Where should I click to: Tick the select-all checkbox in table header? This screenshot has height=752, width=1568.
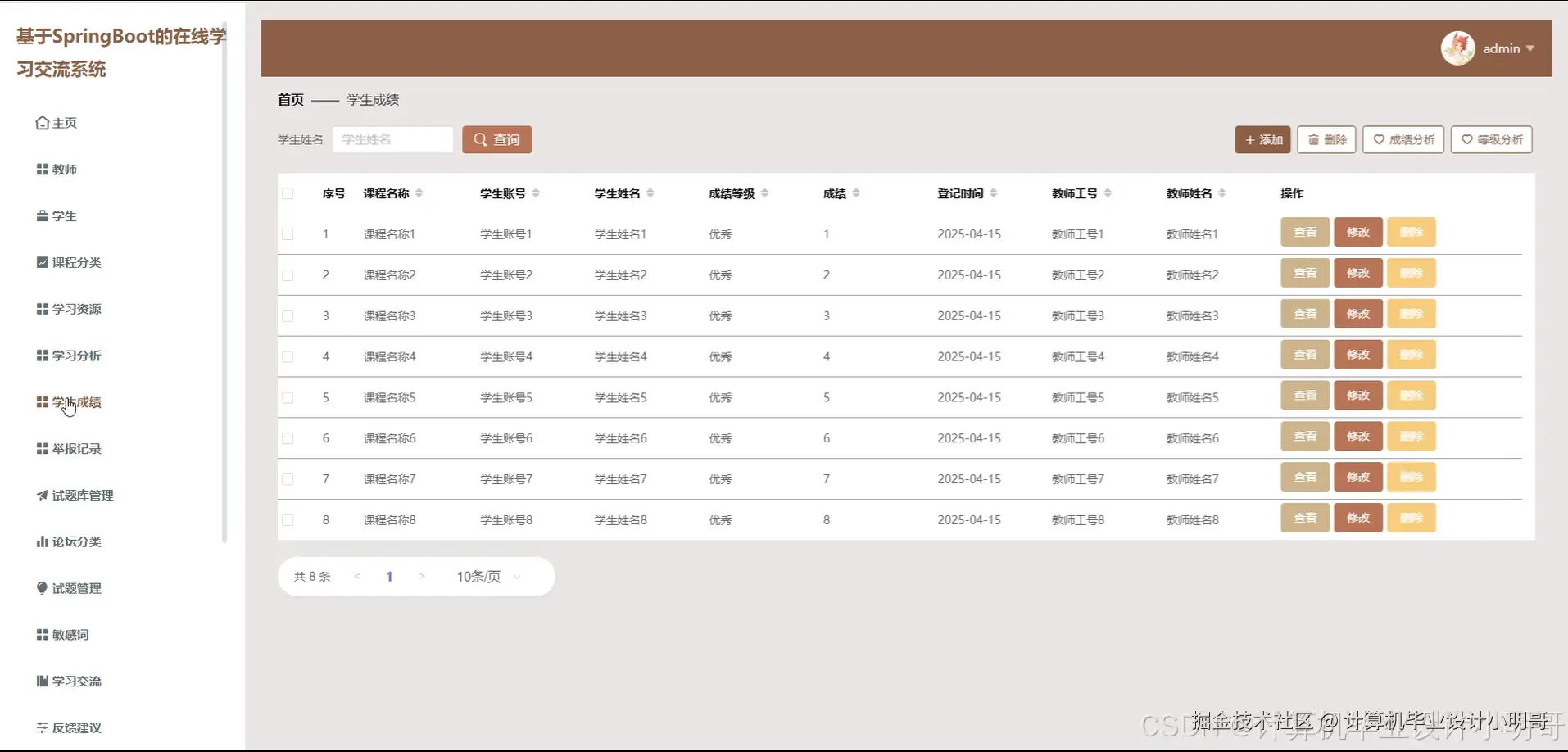pos(288,193)
